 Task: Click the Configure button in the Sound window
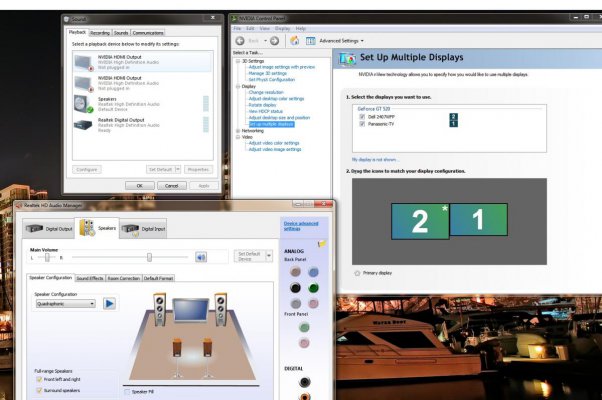[87, 170]
